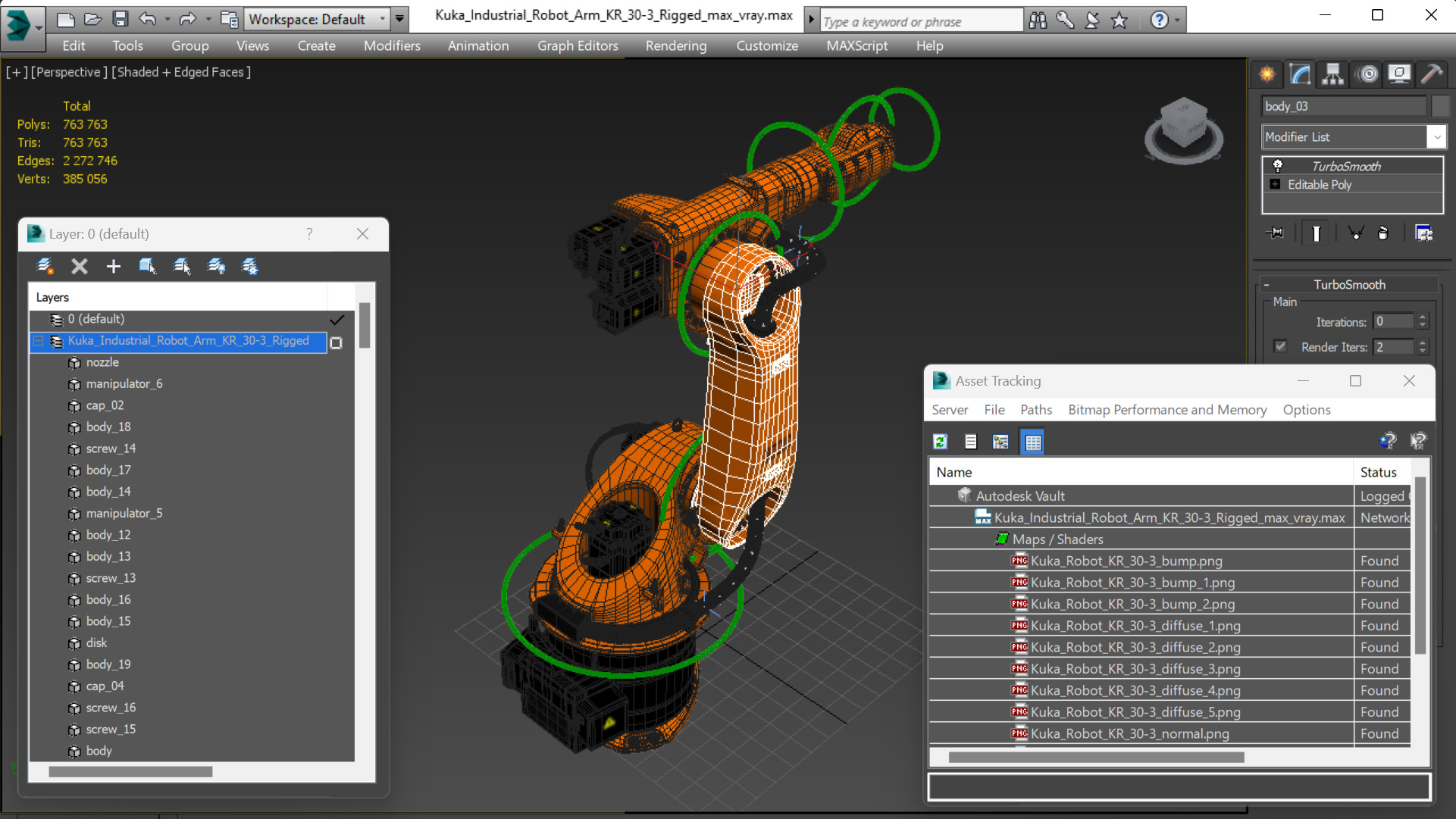Click the Render Iters spinner arrows

point(1423,346)
